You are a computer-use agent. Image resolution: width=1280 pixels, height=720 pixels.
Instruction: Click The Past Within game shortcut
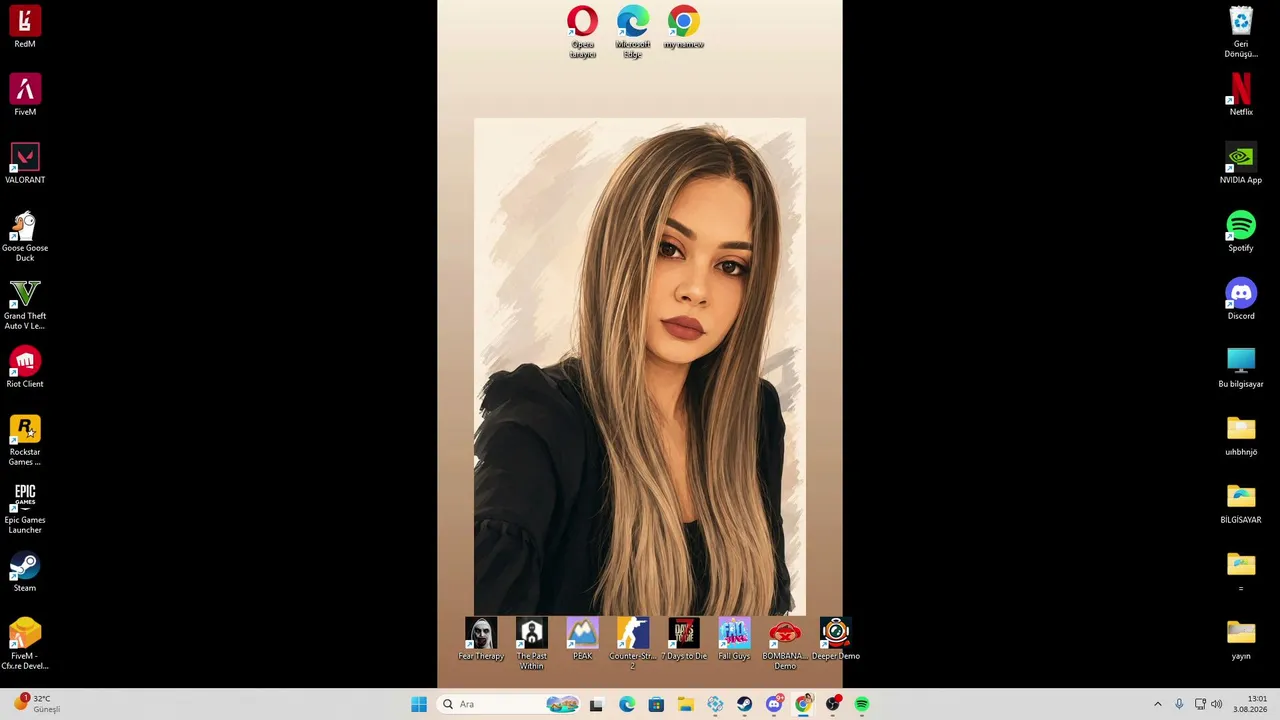tap(532, 644)
